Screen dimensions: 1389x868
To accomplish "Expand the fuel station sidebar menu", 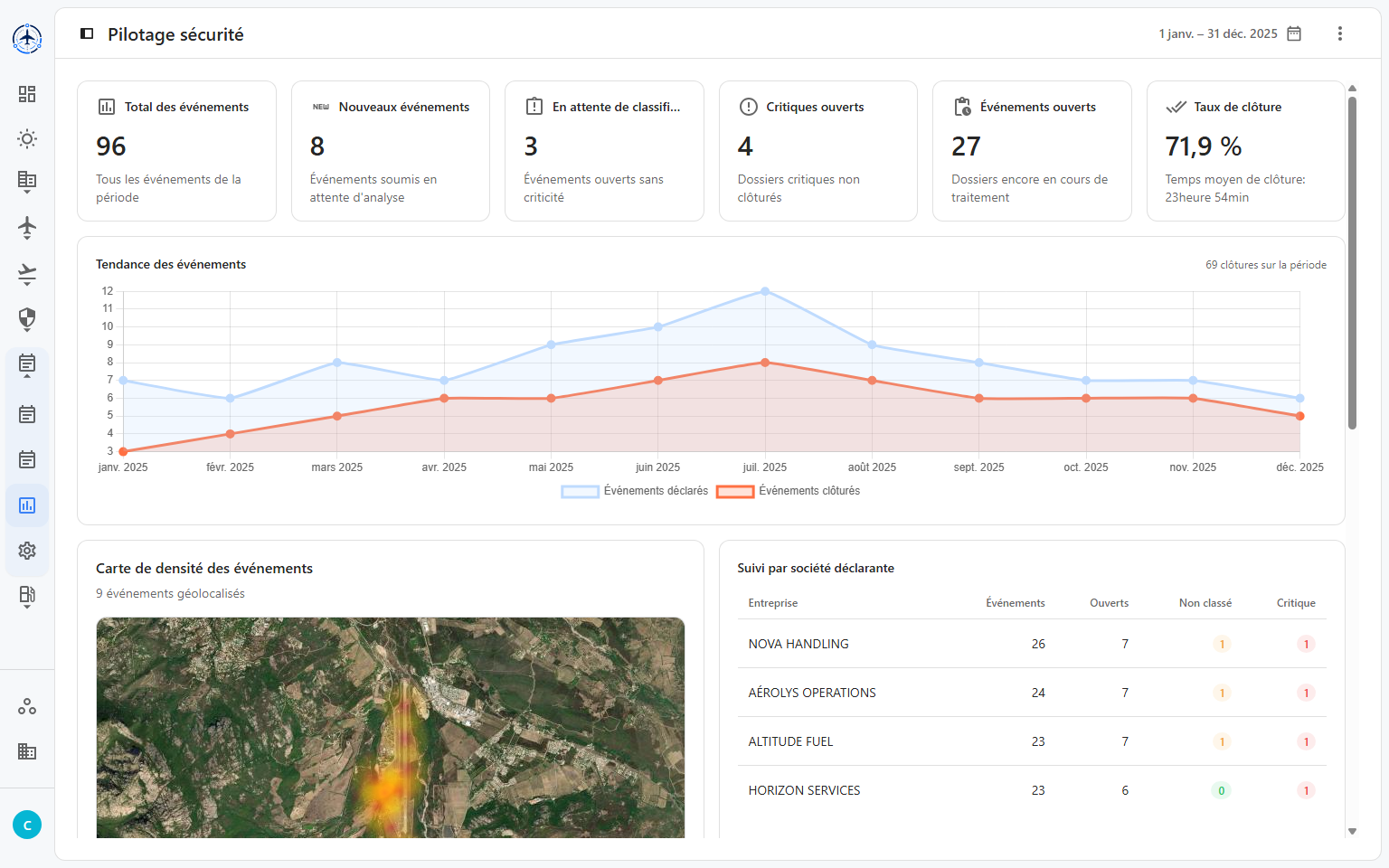I will coord(27,597).
